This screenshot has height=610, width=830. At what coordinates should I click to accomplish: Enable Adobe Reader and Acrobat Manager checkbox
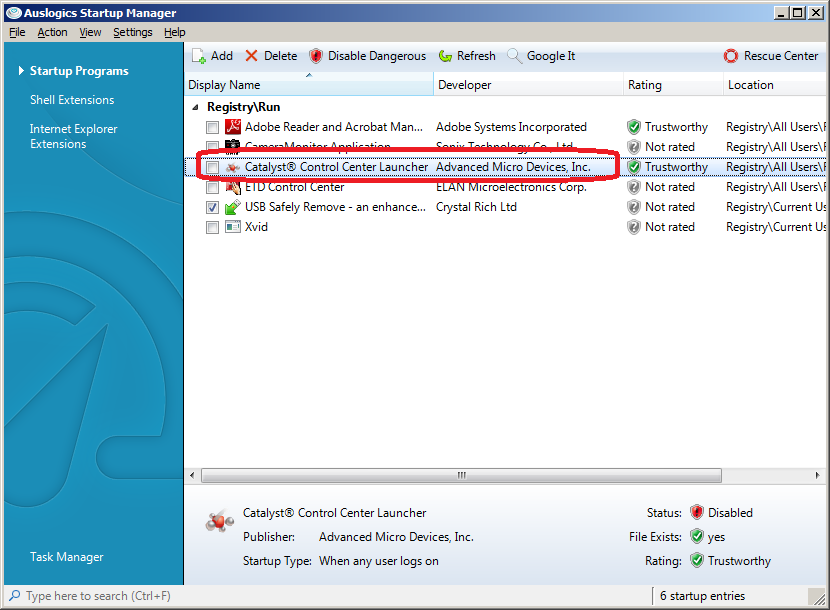click(x=212, y=127)
